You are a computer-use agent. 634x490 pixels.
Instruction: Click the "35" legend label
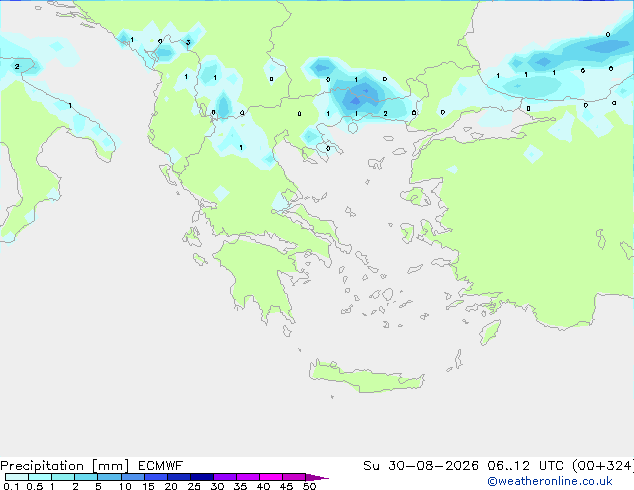tap(240, 486)
